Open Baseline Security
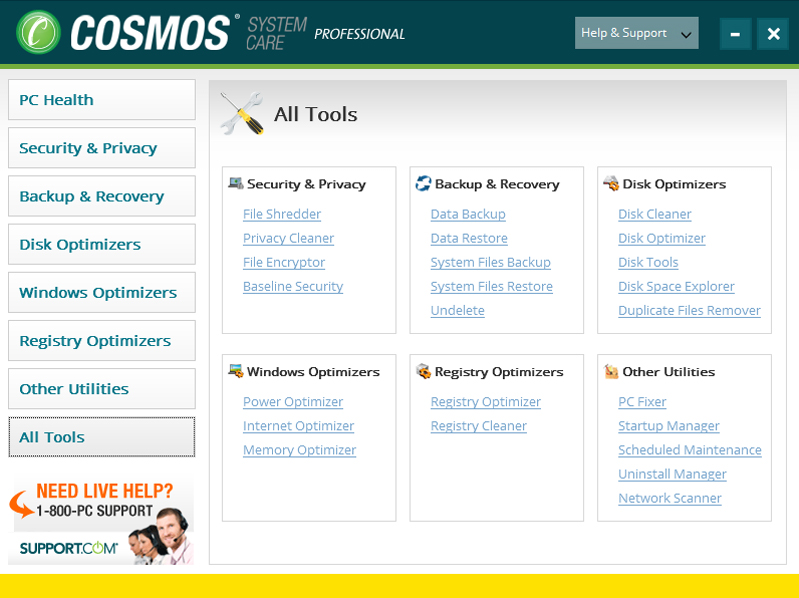Image resolution: width=799 pixels, height=598 pixels. tap(293, 286)
